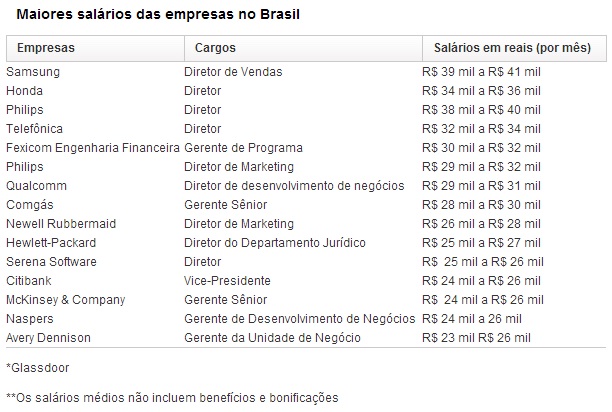Select the Naspers company cell

(x=29, y=319)
